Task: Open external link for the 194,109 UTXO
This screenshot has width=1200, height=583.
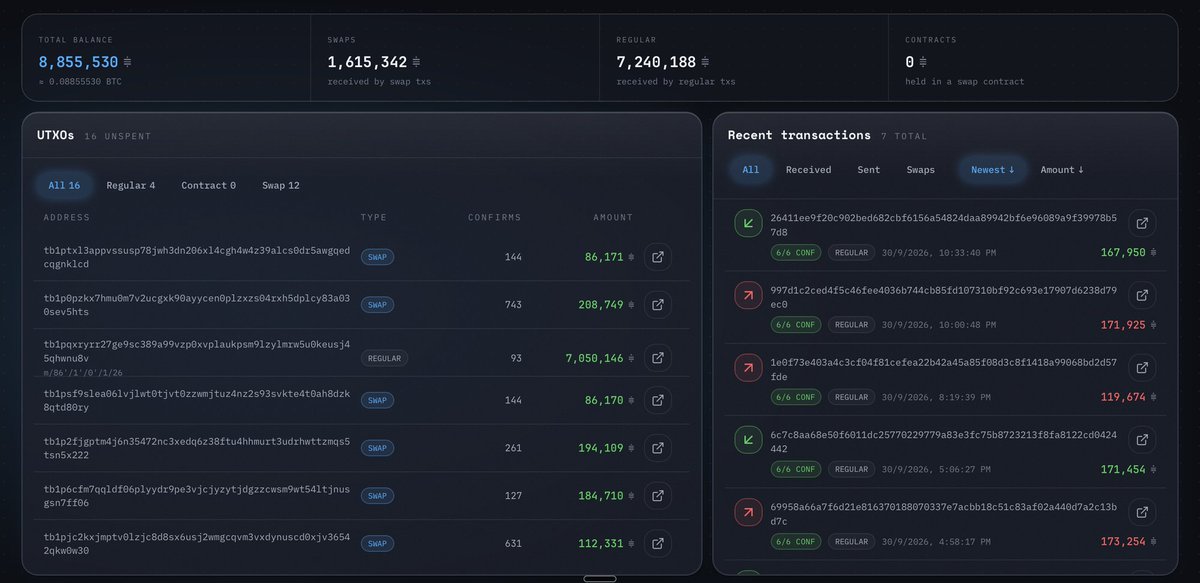Action: point(658,448)
